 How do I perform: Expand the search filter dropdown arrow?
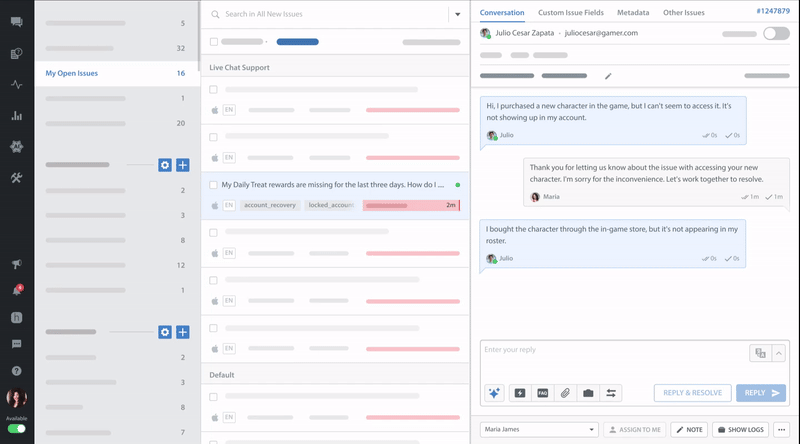pos(457,15)
